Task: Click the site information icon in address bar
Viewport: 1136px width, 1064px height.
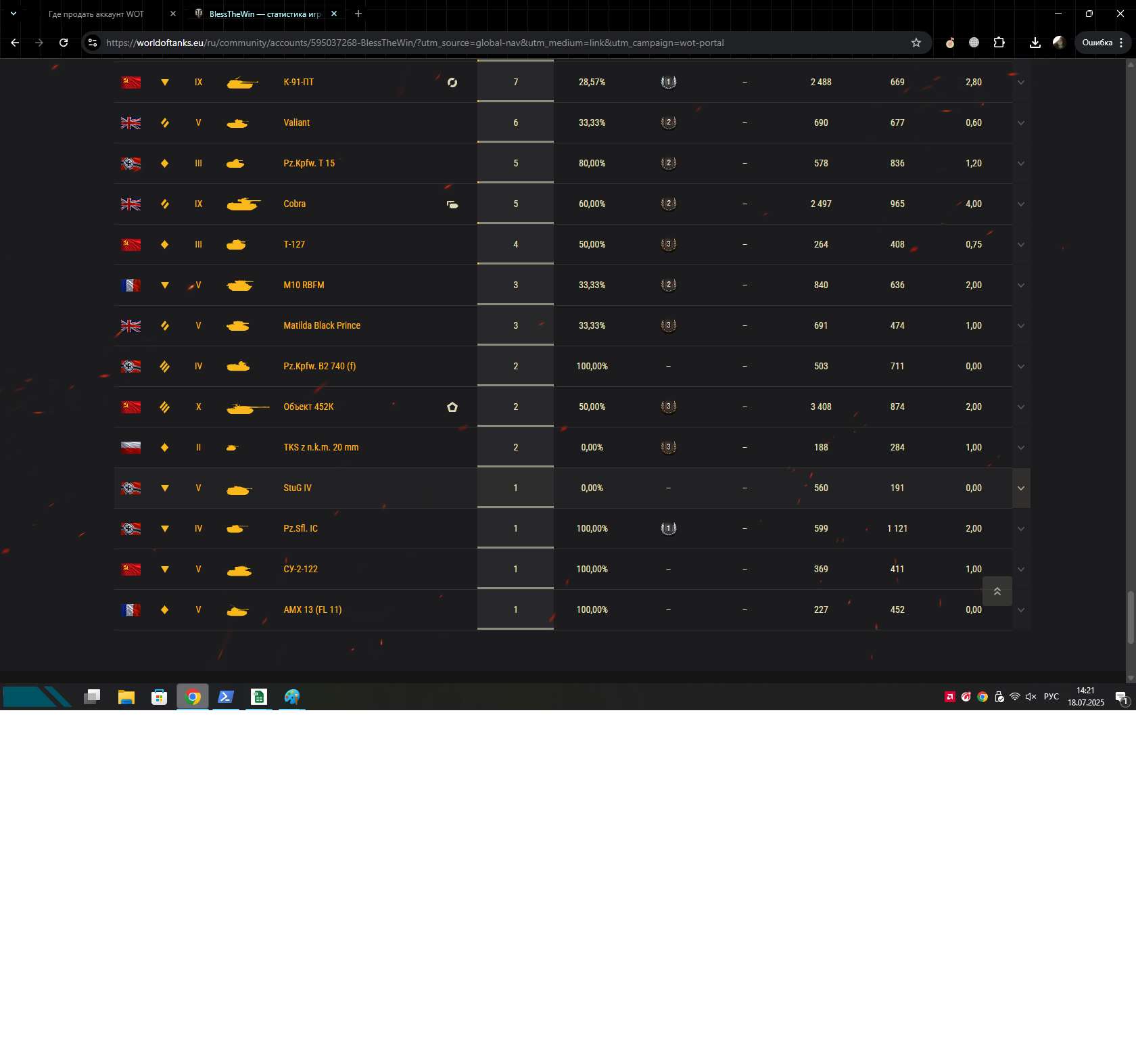Action: click(x=93, y=43)
